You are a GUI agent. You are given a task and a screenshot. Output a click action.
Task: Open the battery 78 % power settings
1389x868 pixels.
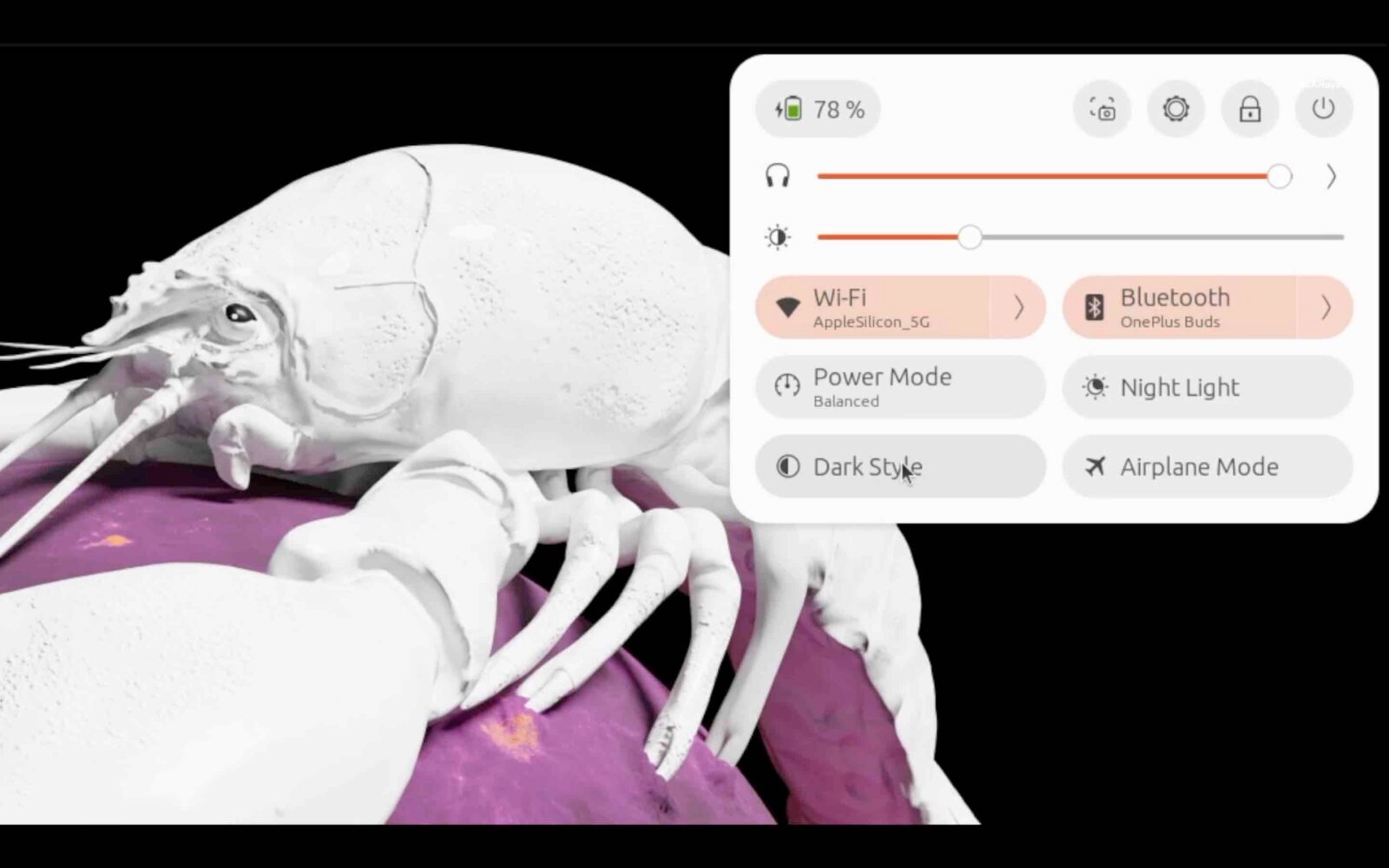click(x=818, y=109)
